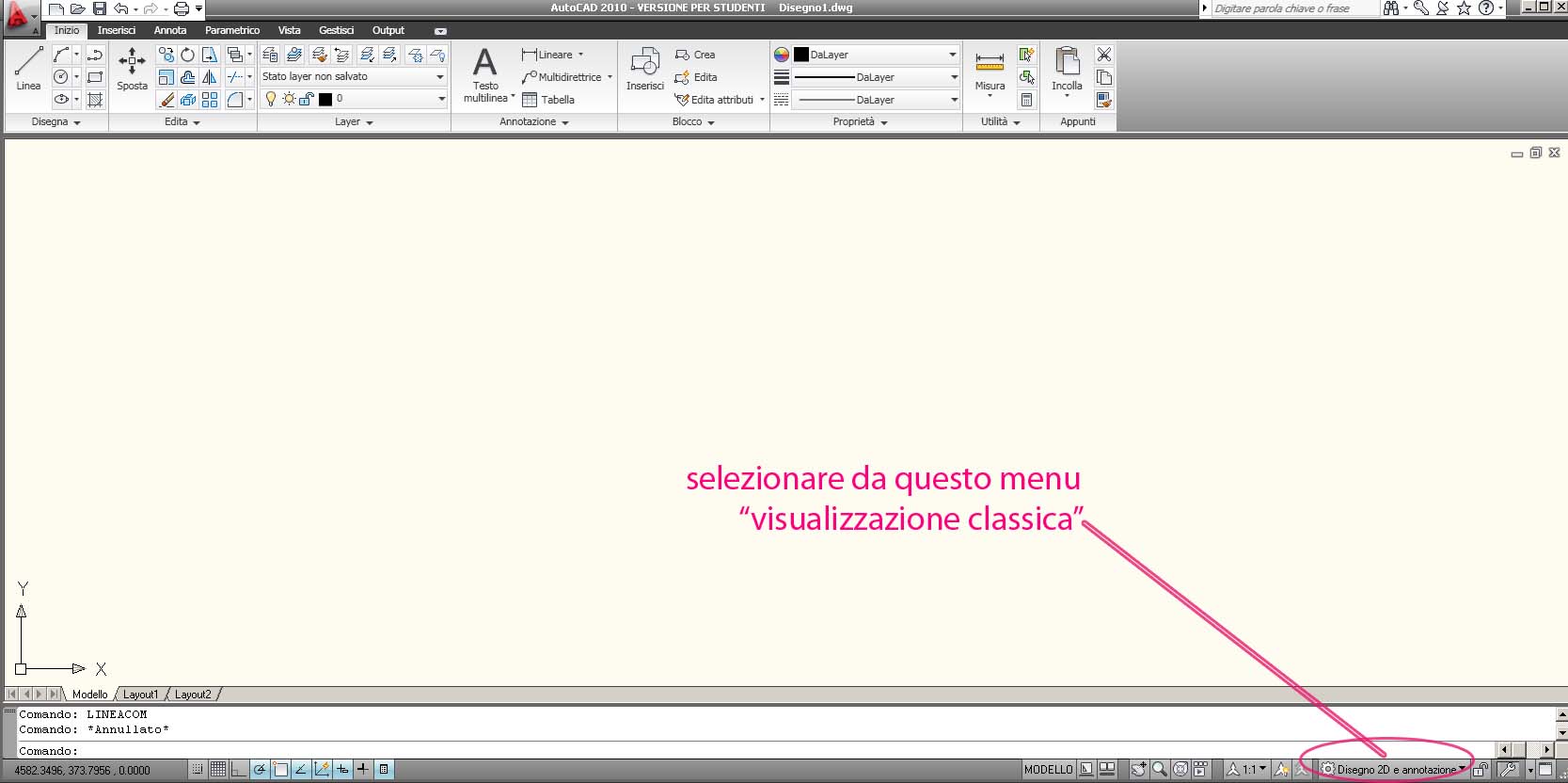
Task: Open Edita attributi command
Action: (x=715, y=100)
